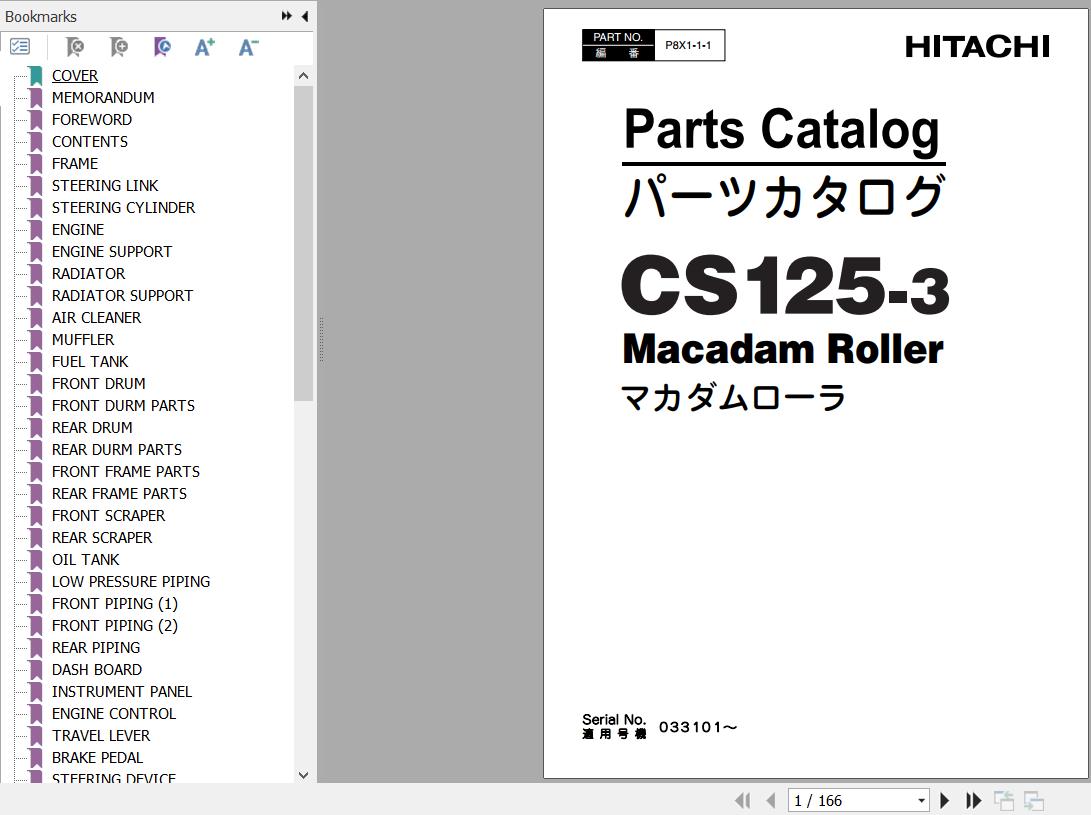Click the page number input field
This screenshot has height=815, width=1091.
pyautogui.click(x=850, y=801)
